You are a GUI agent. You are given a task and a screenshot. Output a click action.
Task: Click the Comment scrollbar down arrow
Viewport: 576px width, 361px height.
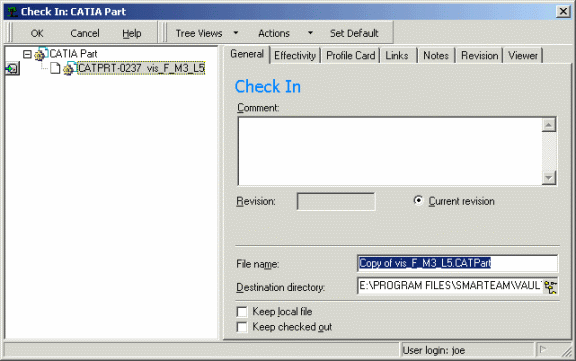[x=549, y=178]
